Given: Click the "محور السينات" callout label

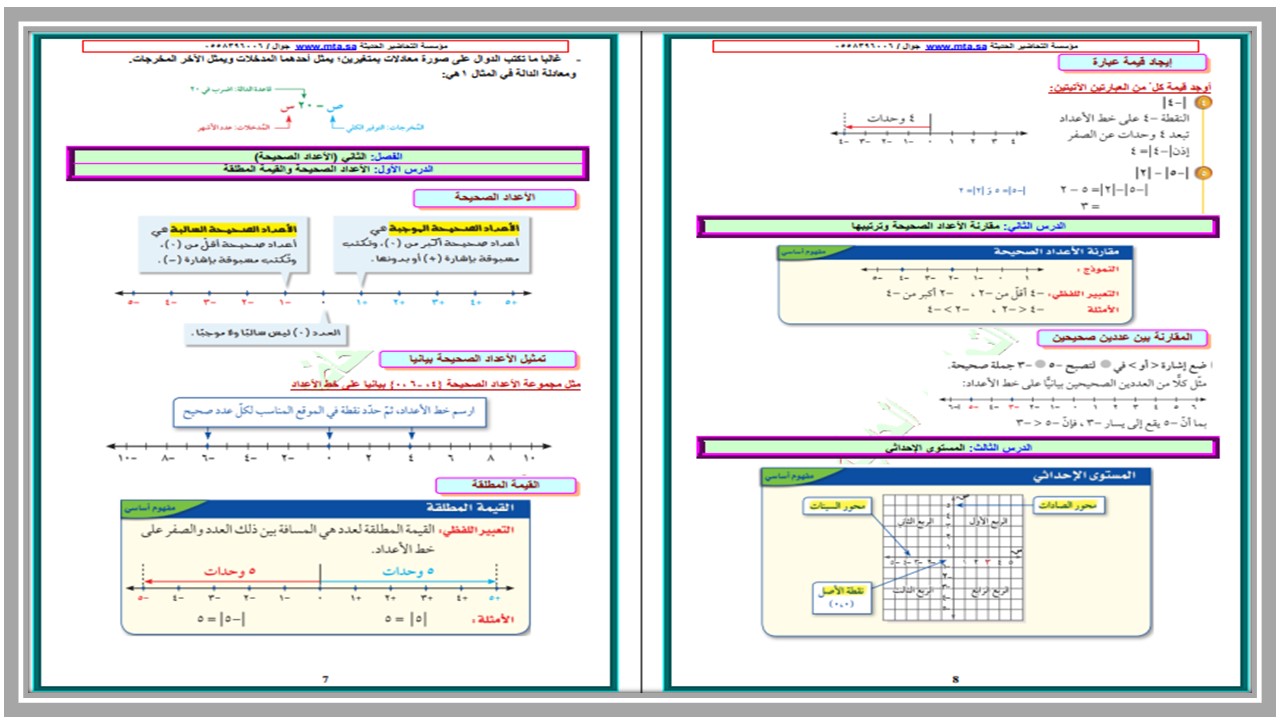Looking at the screenshot, I should (837, 508).
